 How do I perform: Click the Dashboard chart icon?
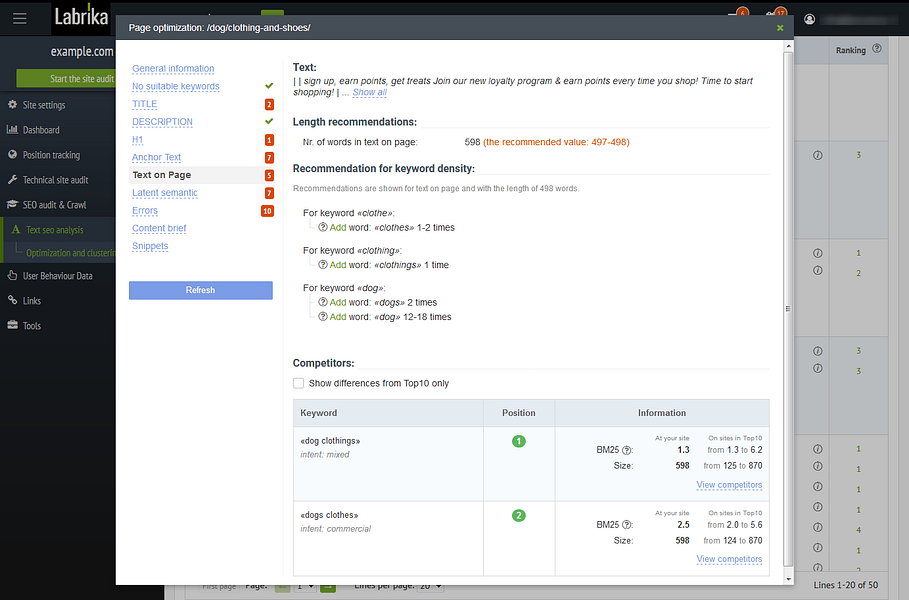click(12, 129)
